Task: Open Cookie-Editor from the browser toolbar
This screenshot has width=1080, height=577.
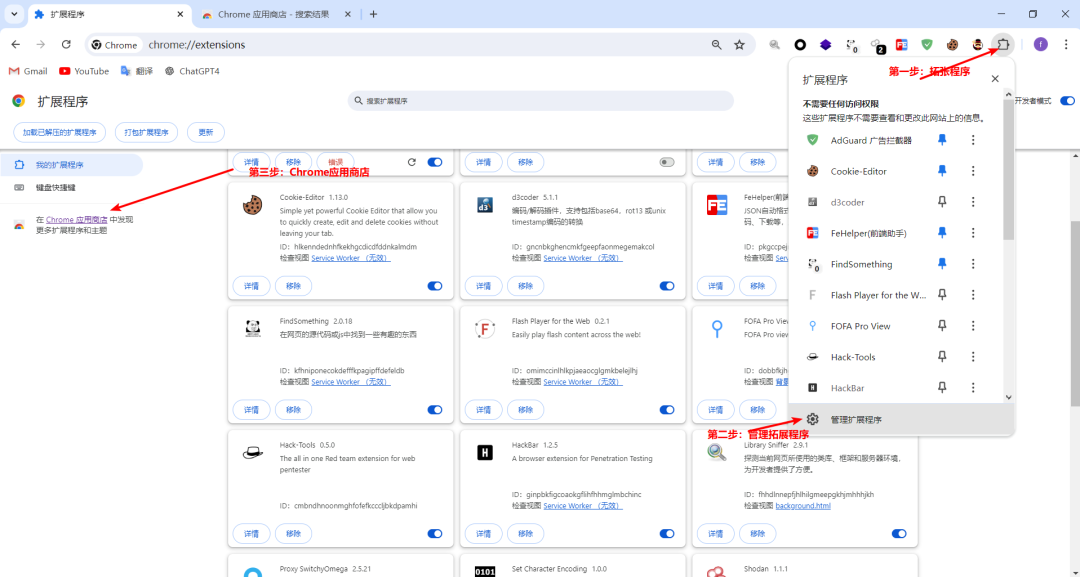Action: tap(952, 45)
